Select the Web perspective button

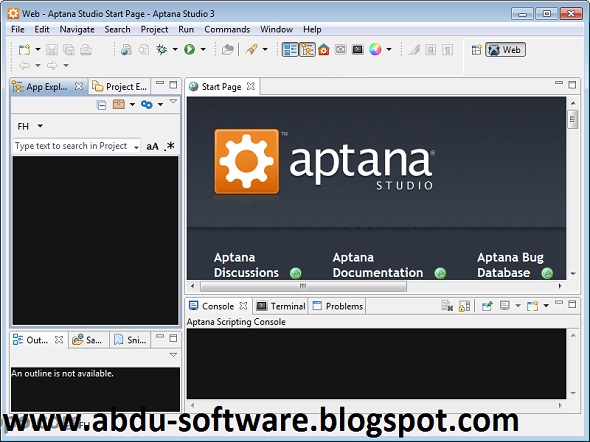click(x=505, y=50)
